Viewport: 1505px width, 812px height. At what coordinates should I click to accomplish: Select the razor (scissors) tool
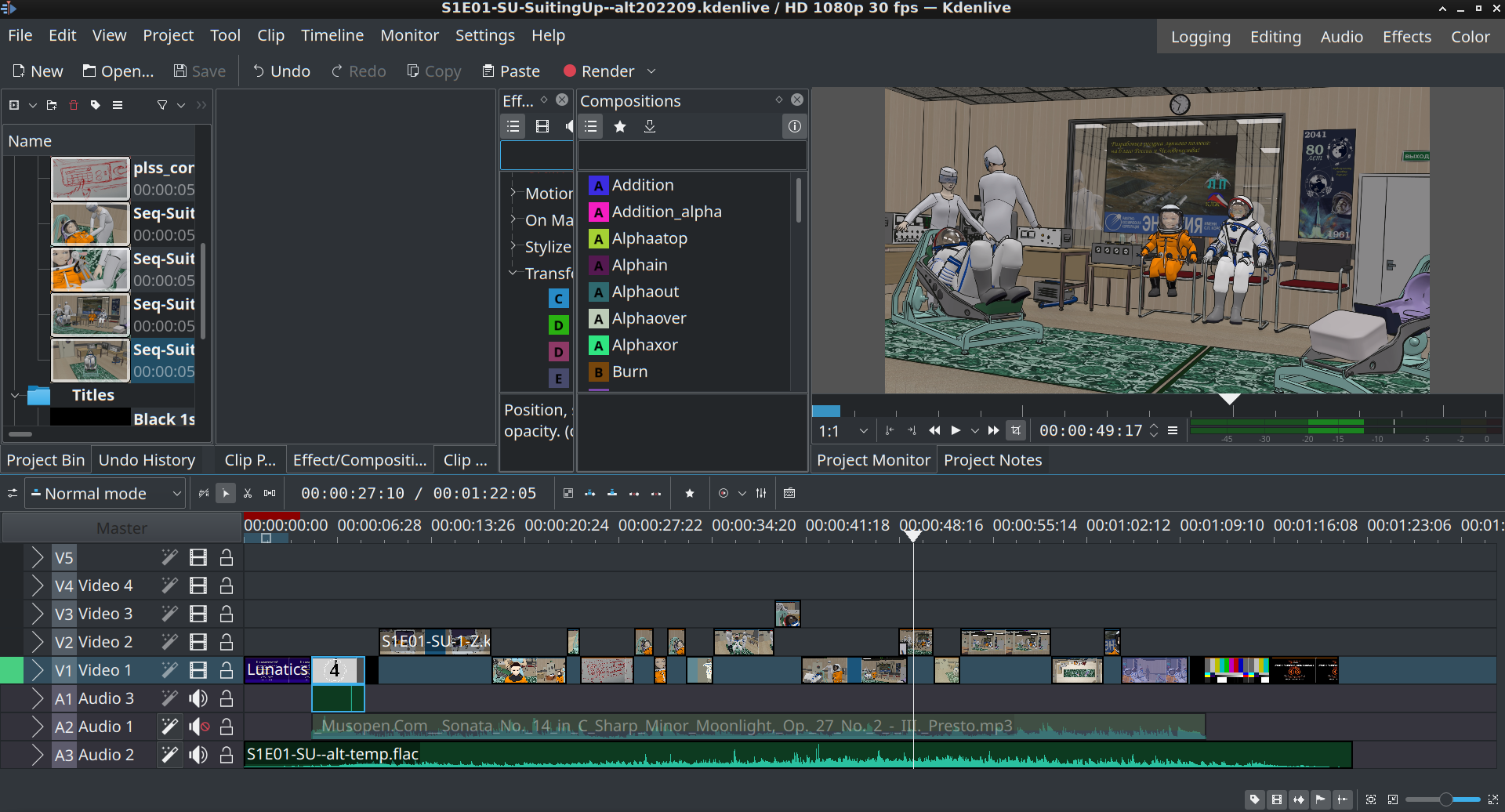coord(248,493)
